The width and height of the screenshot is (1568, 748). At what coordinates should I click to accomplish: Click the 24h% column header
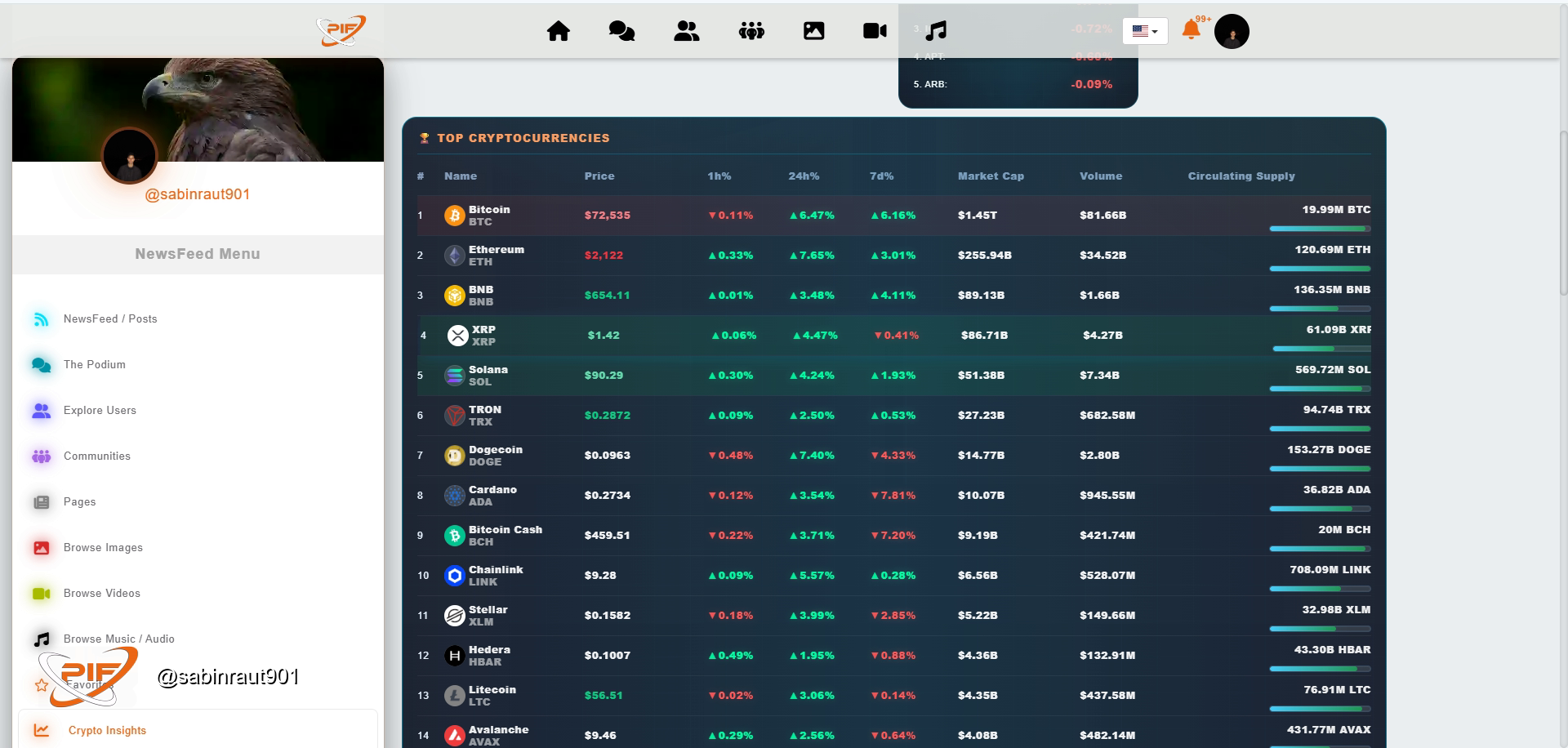pyautogui.click(x=804, y=176)
